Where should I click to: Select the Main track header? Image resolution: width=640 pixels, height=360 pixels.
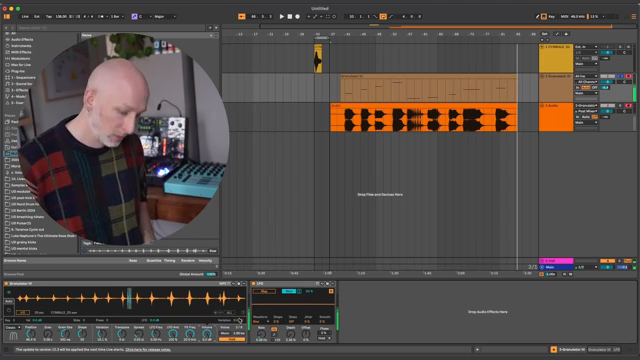557,267
